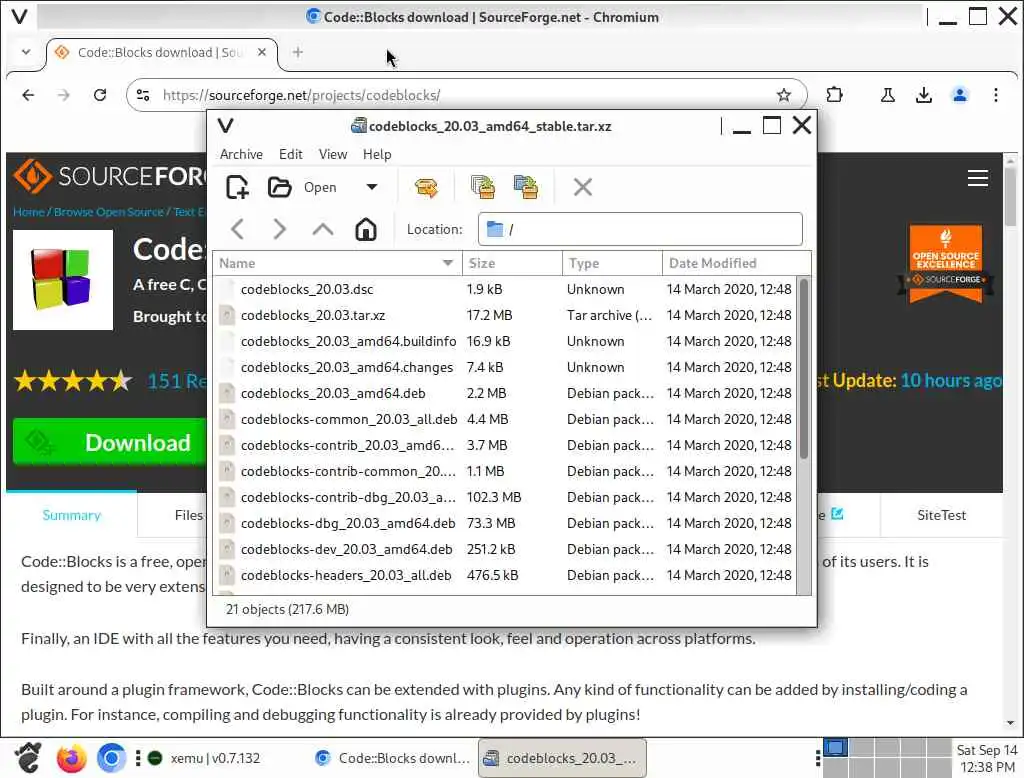1024x778 pixels.
Task: Sort file list by Type column
Action: click(x=612, y=263)
